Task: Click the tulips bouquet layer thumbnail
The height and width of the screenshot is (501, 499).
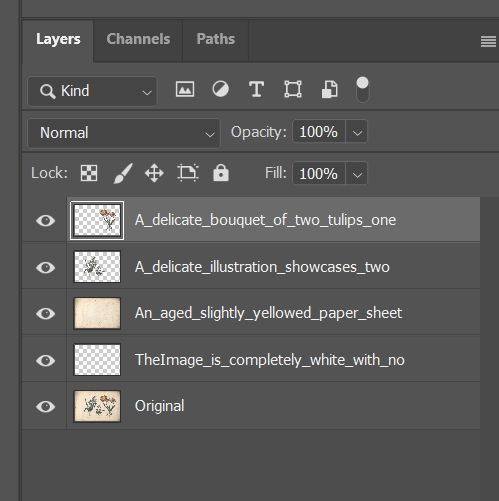Action: [x=97, y=220]
